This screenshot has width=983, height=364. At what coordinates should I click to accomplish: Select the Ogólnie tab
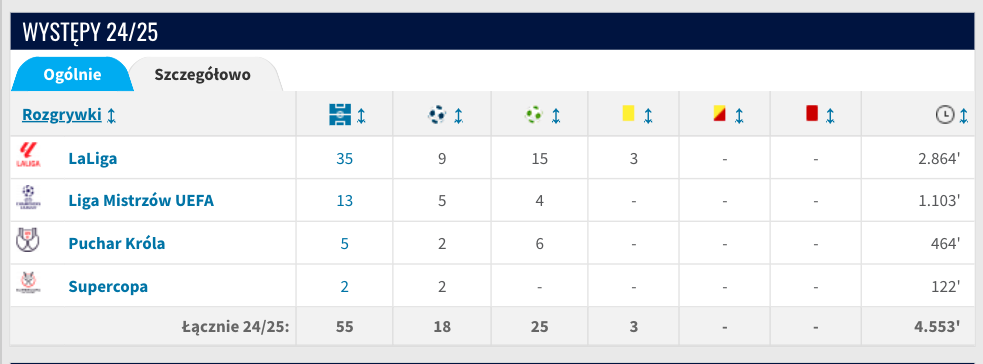point(72,75)
